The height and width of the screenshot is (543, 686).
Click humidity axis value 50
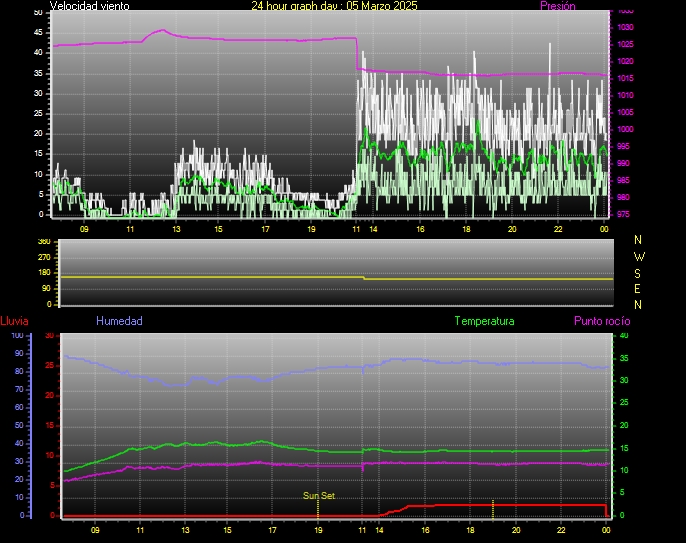pyautogui.click(x=19, y=426)
